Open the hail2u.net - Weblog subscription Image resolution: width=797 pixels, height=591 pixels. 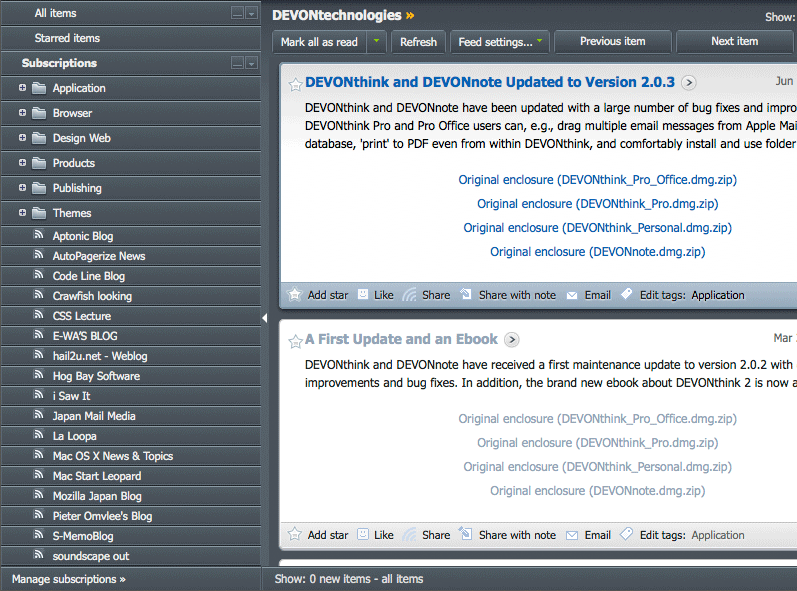tap(131, 356)
